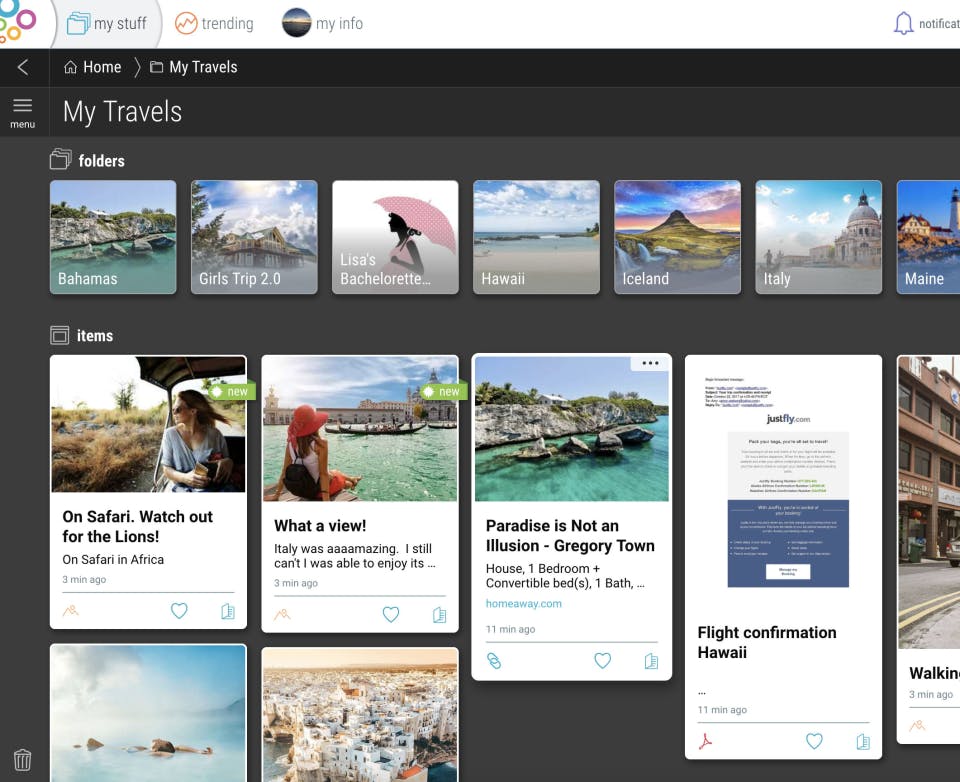960x782 pixels.
Task: Click the items section icon
Action: [59, 335]
